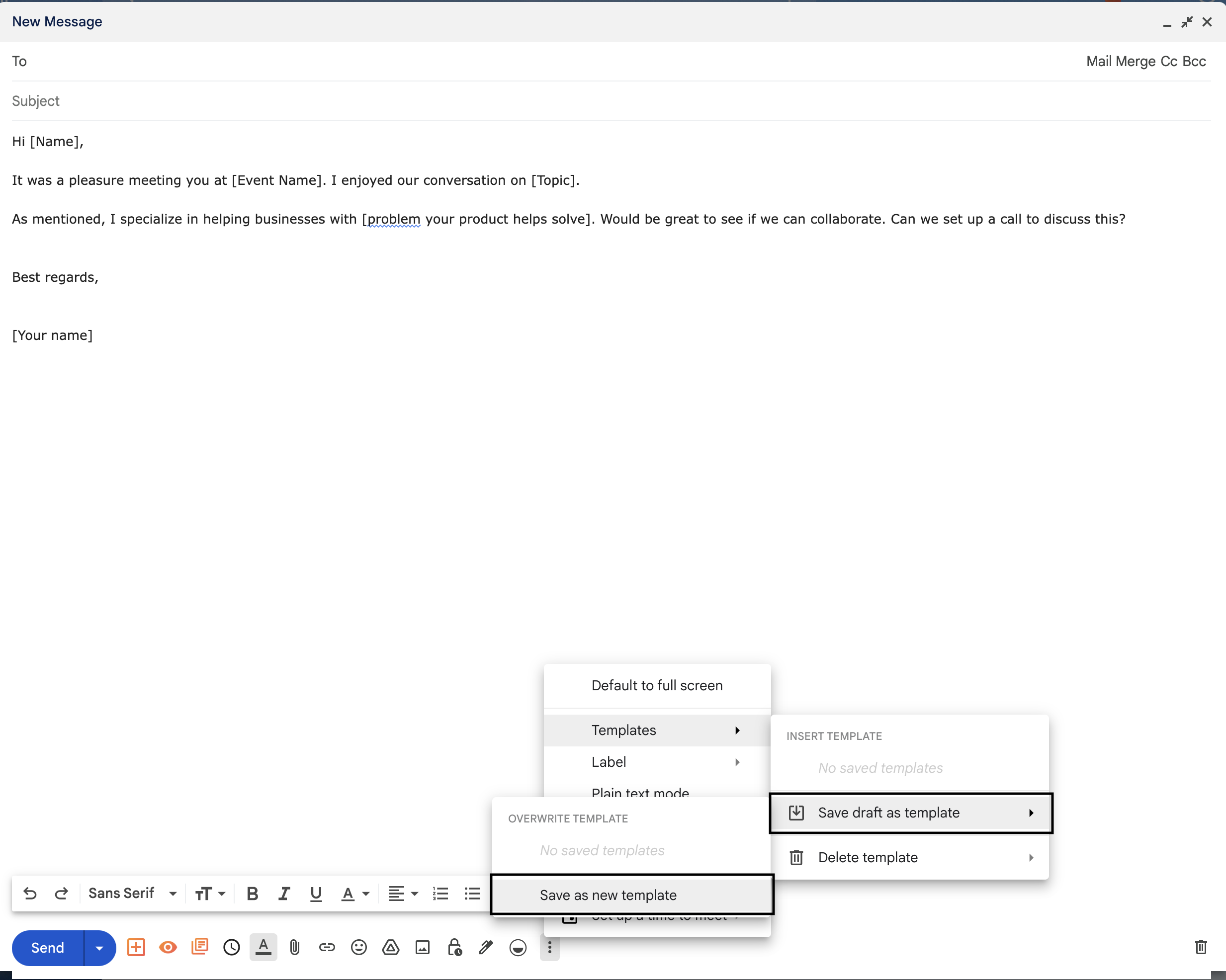Open the Delete template submenu
This screenshot has height=980, width=1226.
[909, 857]
